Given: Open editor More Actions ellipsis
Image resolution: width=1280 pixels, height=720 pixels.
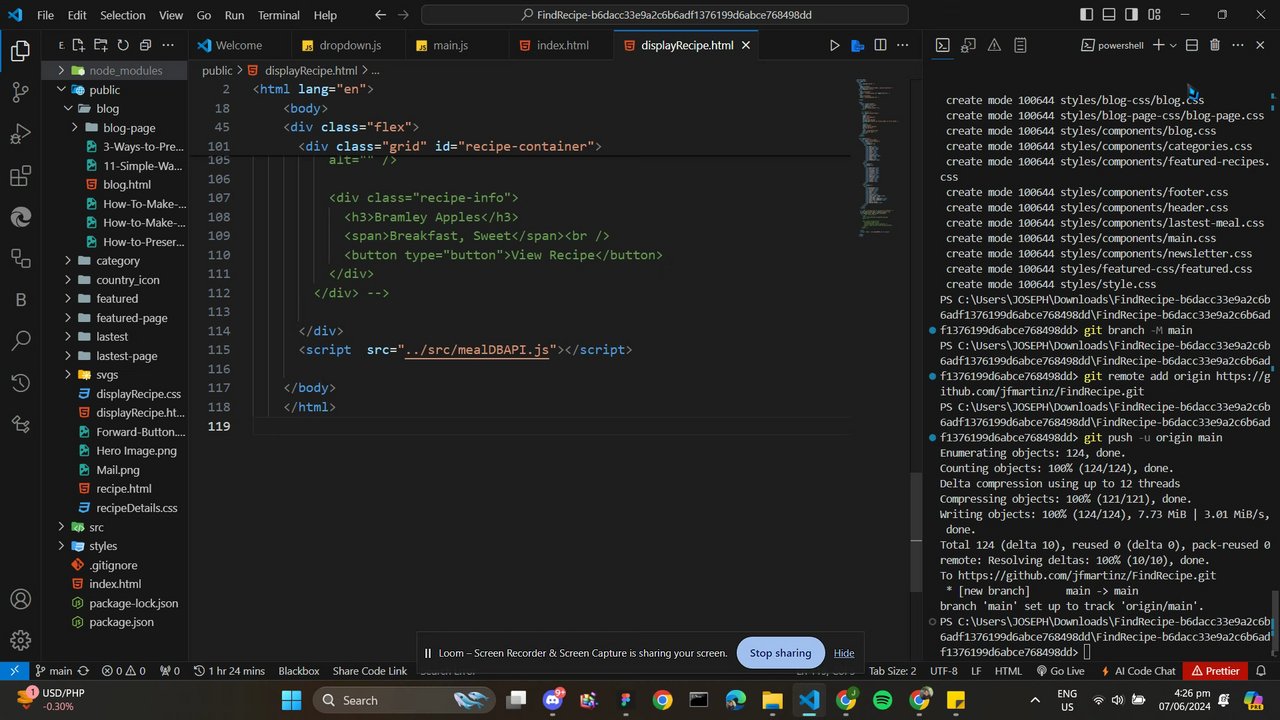Looking at the screenshot, I should [903, 45].
